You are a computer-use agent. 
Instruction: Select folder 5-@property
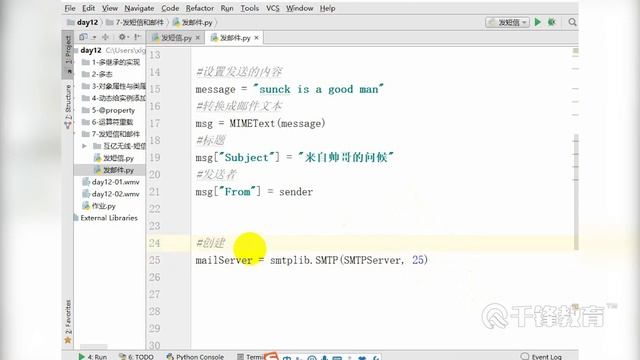coord(109,110)
